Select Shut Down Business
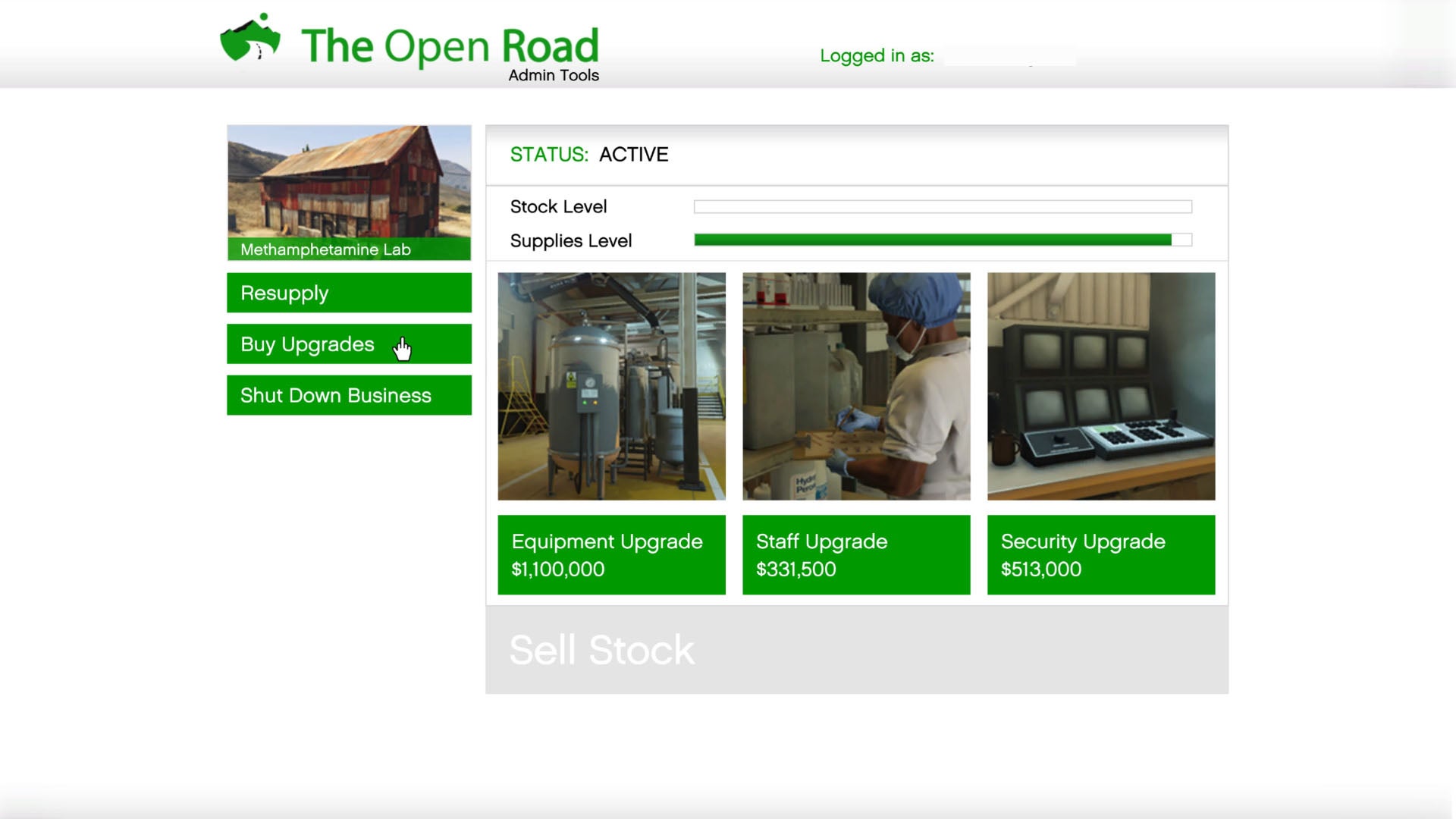Image resolution: width=1456 pixels, height=819 pixels. coord(348,395)
